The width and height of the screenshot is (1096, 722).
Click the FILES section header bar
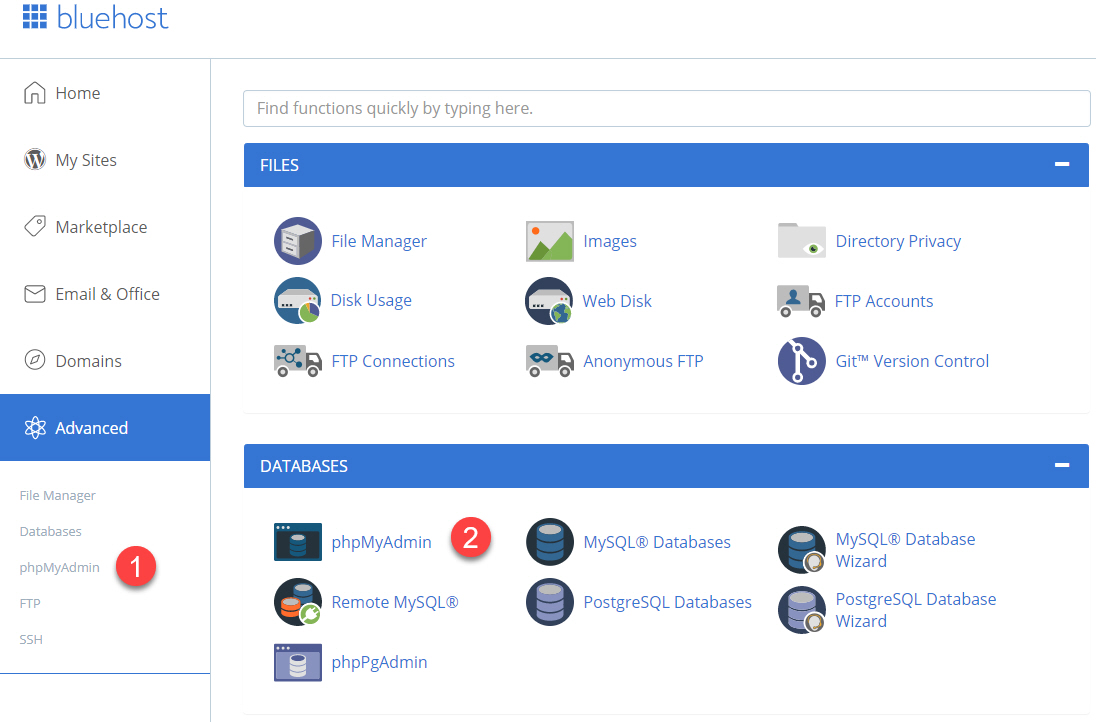666,165
